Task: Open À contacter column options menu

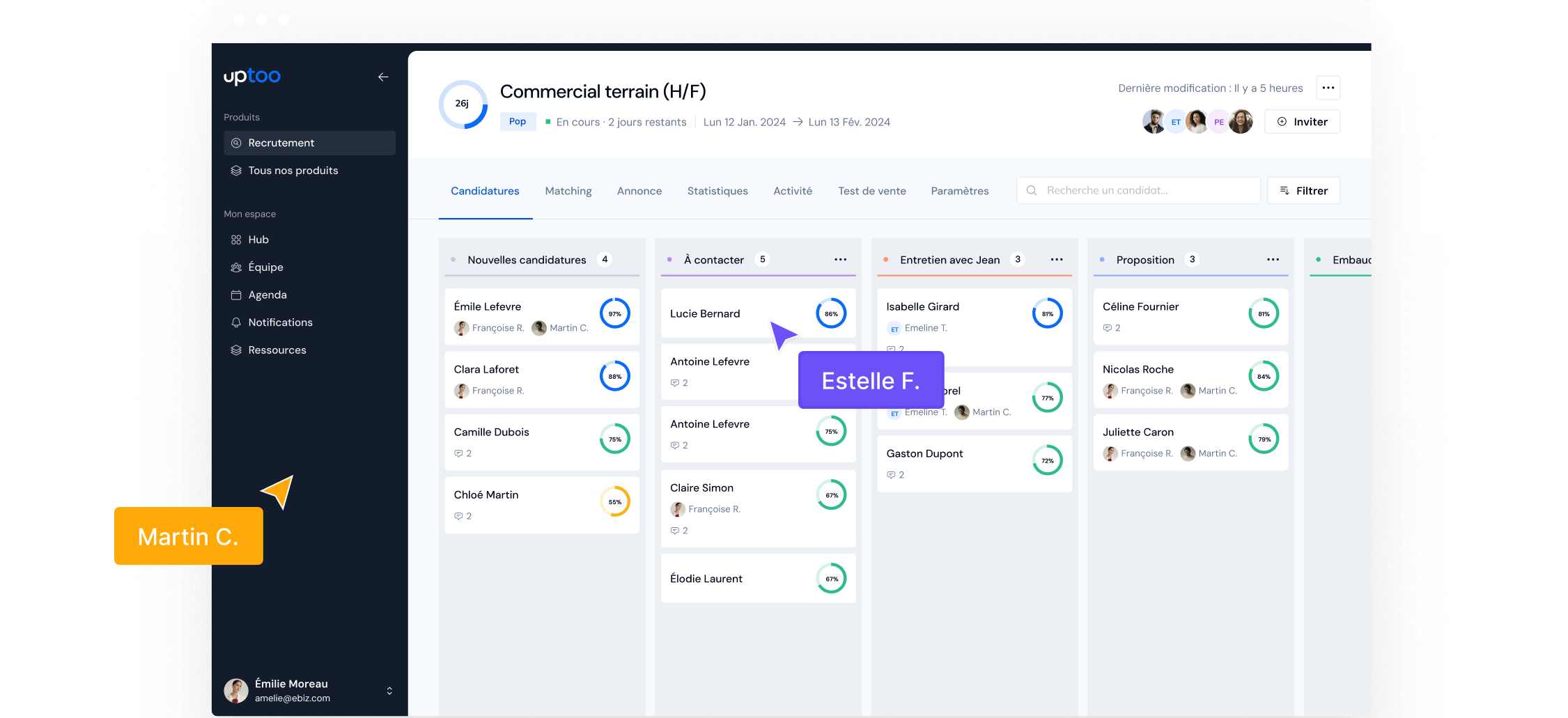Action: 840,260
